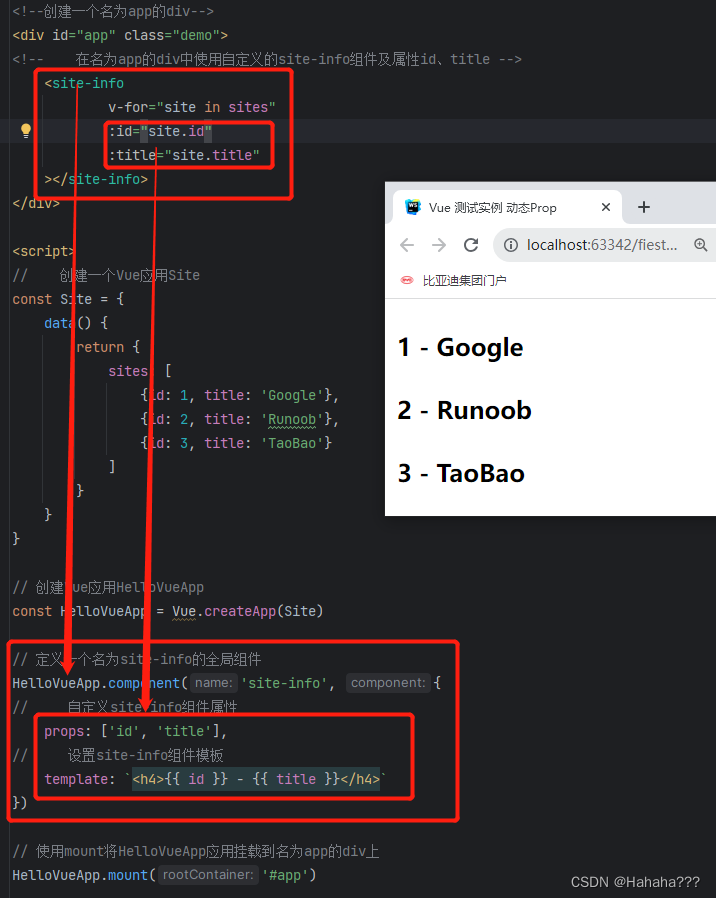This screenshot has width=716, height=898.
Task: Click the '#app' string in mount call
Action: click(x=285, y=876)
